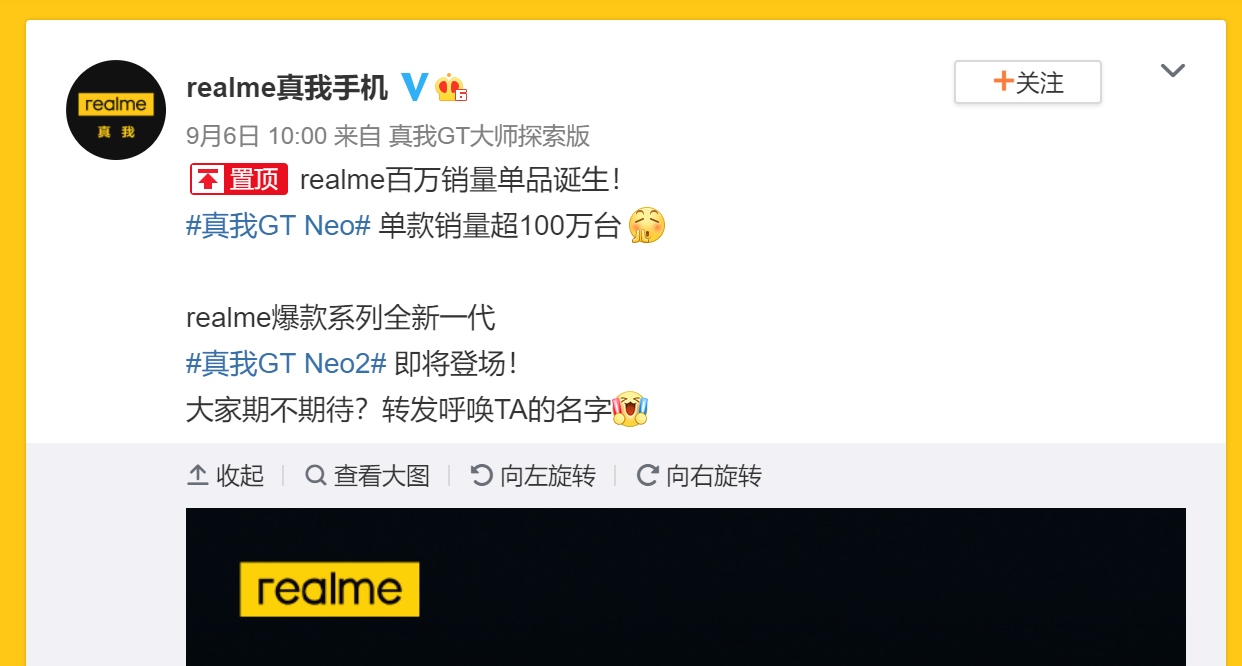
Task: Rotate image left with 向左旋转
Action: pyautogui.click(x=533, y=476)
